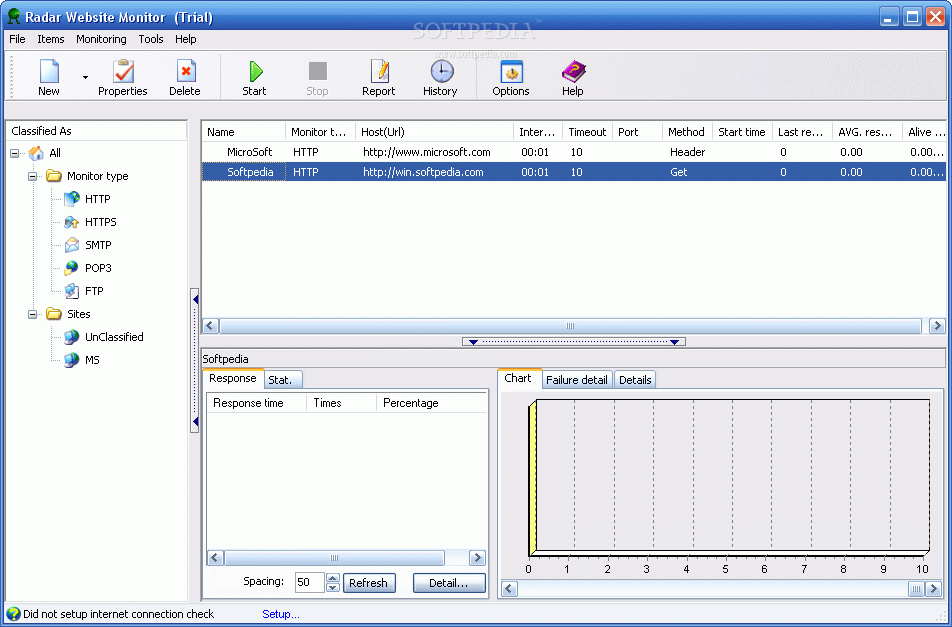The image size is (952, 627).
Task: Click the Response time column header
Action: tap(257, 403)
